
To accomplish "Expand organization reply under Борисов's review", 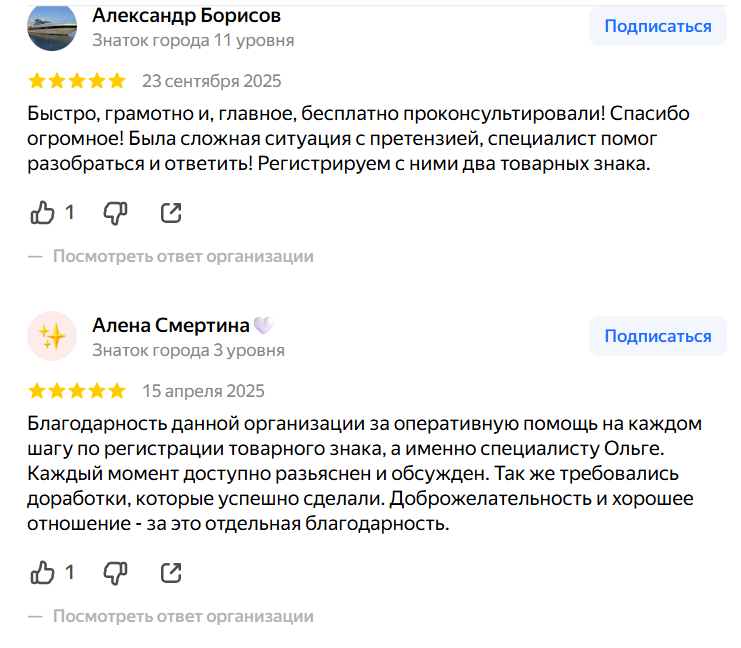I will click(183, 256).
